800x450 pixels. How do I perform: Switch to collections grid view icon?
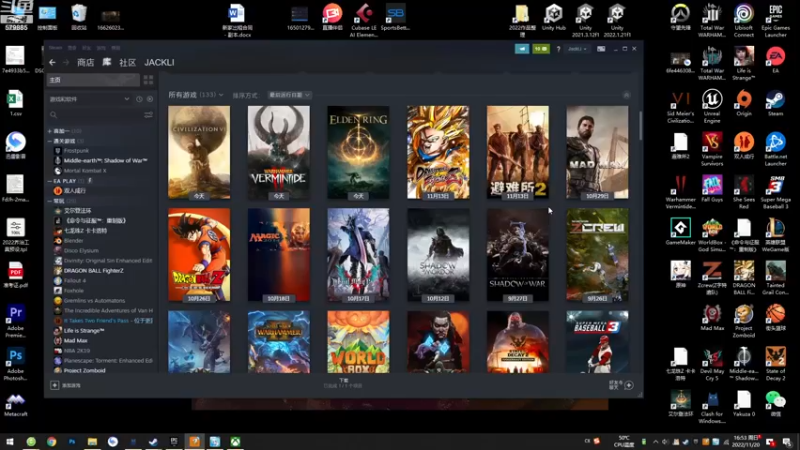[148, 80]
